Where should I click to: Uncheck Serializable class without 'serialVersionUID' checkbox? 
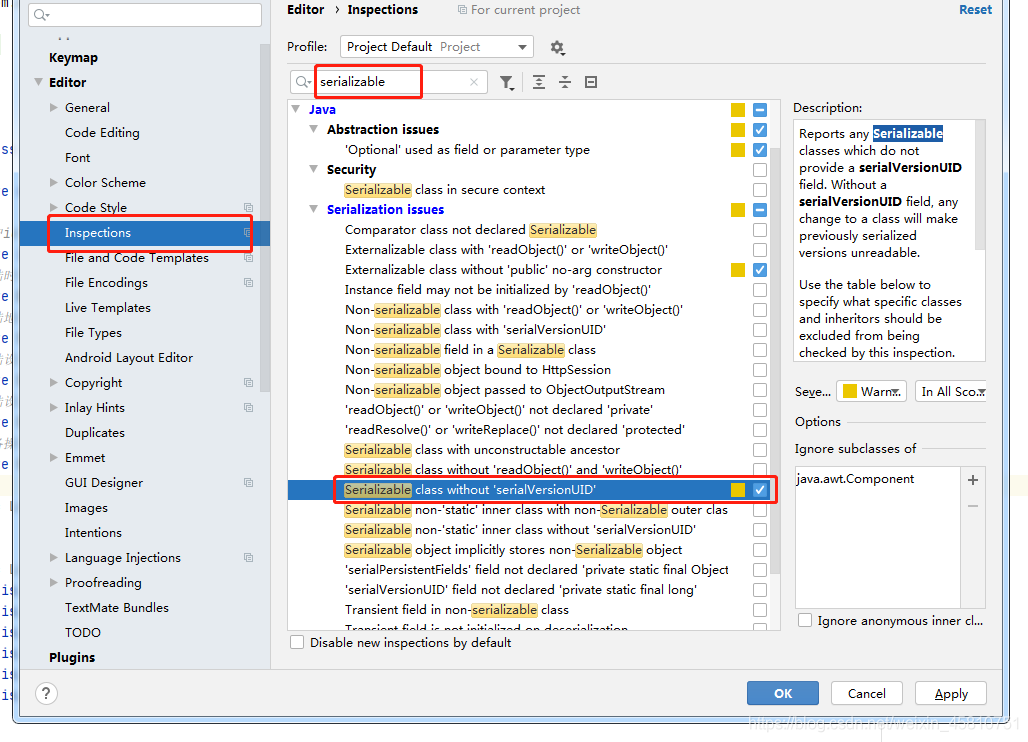click(760, 490)
